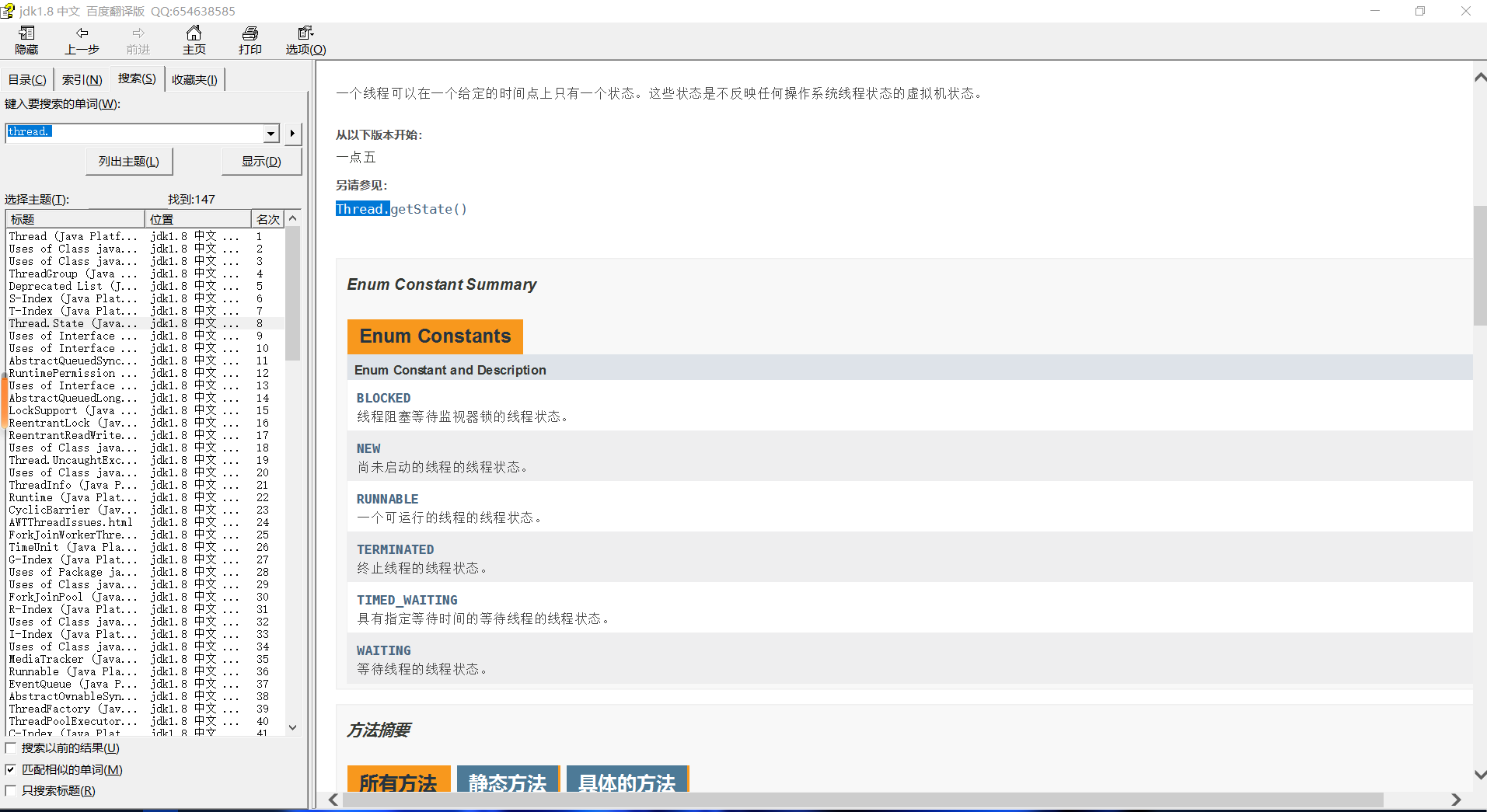Switch to the 索引(N) index tab

tap(82, 79)
